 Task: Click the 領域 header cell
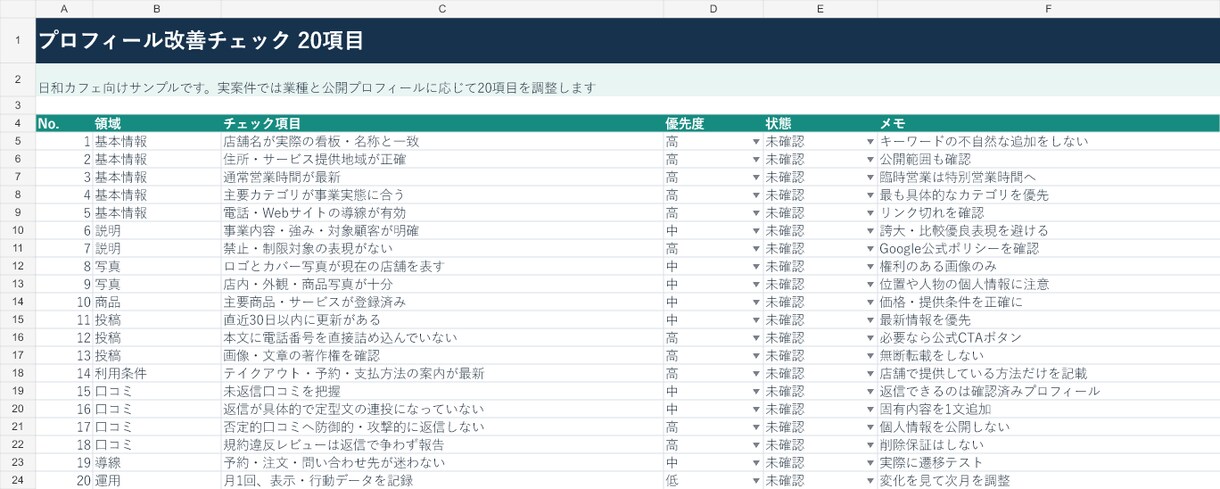(x=157, y=124)
